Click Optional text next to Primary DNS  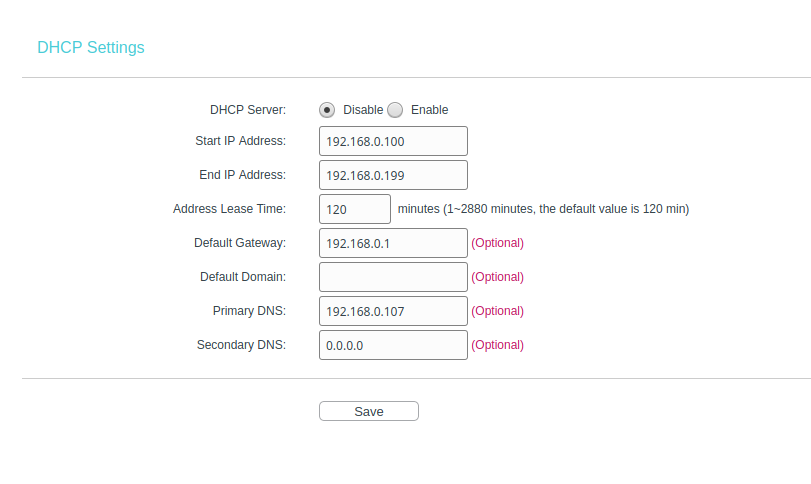498,311
